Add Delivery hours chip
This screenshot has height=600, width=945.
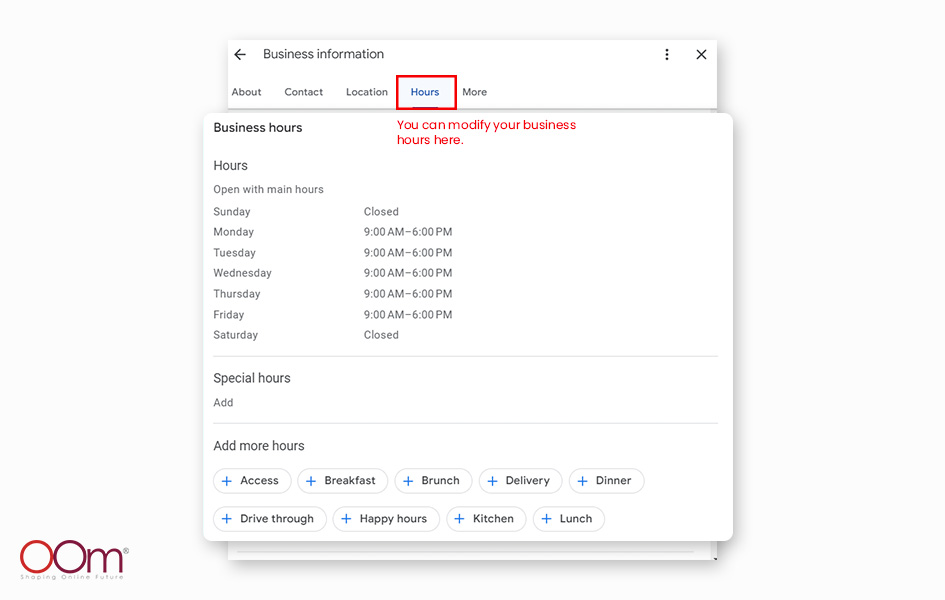pyautogui.click(x=520, y=481)
